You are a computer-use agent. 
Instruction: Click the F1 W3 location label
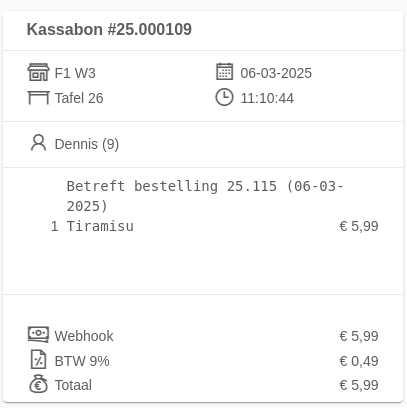point(75,73)
